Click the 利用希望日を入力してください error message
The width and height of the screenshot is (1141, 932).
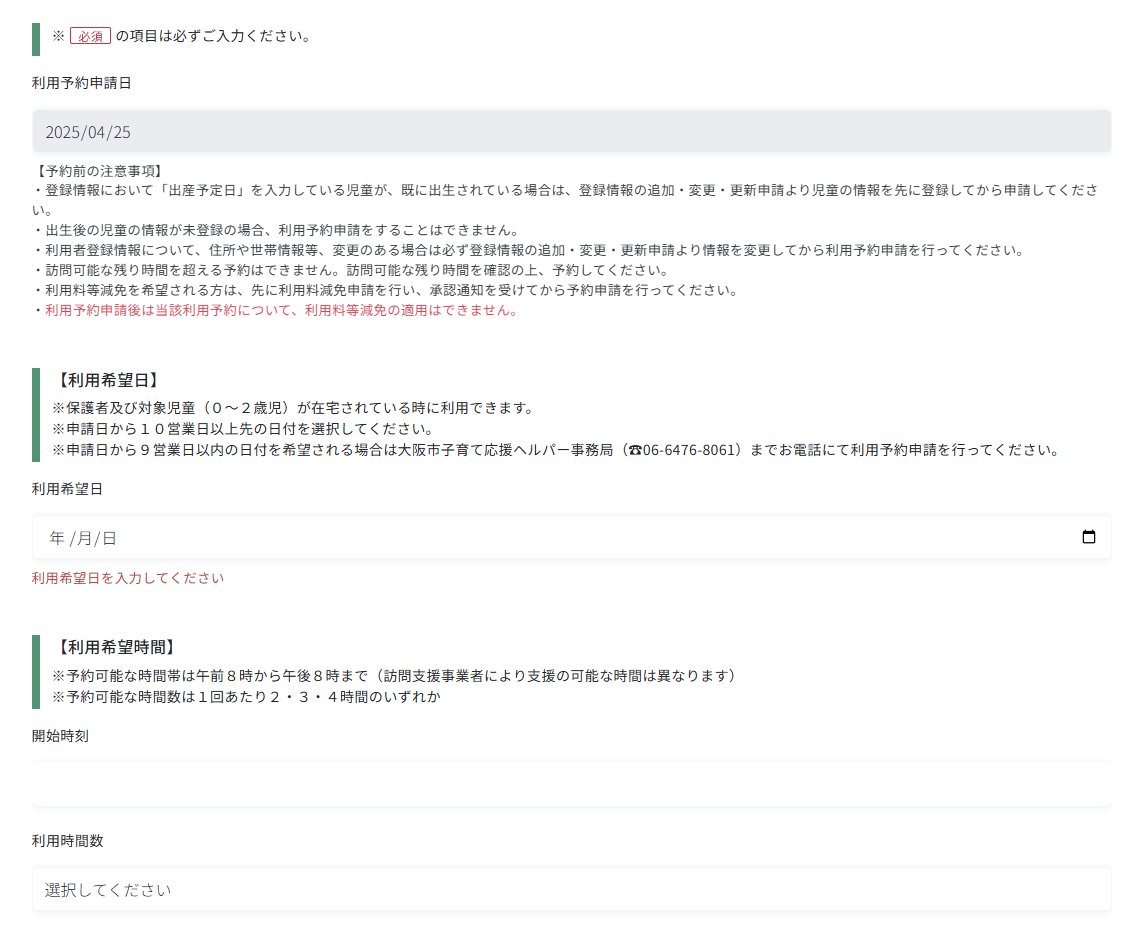127,578
